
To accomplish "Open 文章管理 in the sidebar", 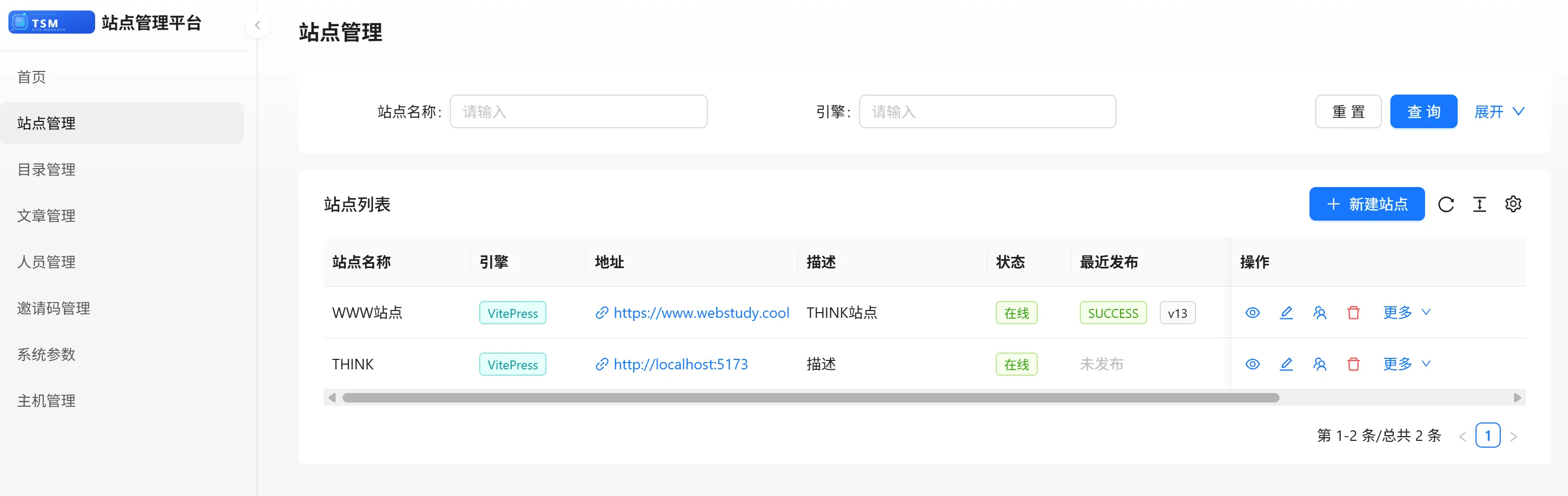I will pos(122,215).
